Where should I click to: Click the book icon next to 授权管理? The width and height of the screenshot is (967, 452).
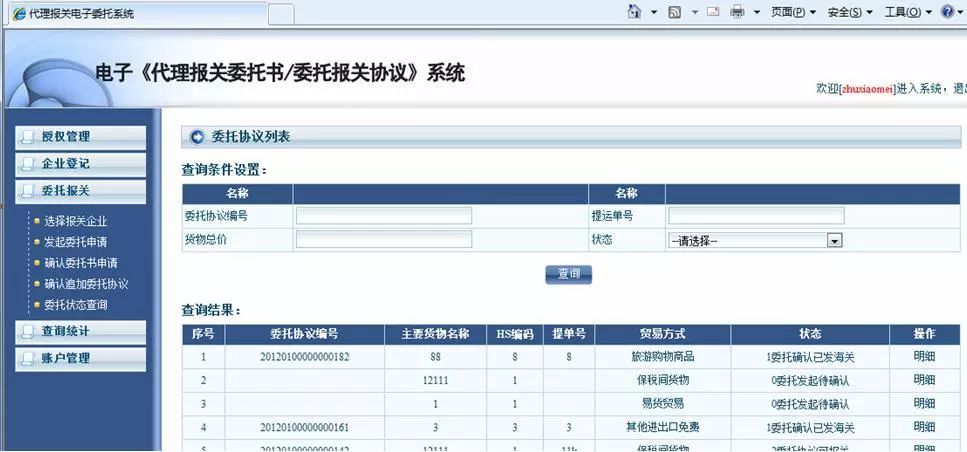coord(28,137)
